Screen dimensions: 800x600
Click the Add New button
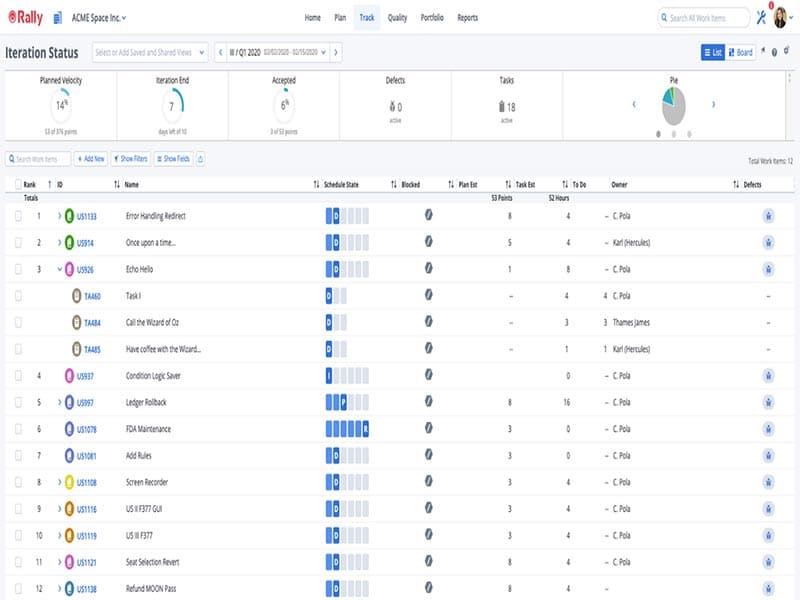[x=90, y=159]
